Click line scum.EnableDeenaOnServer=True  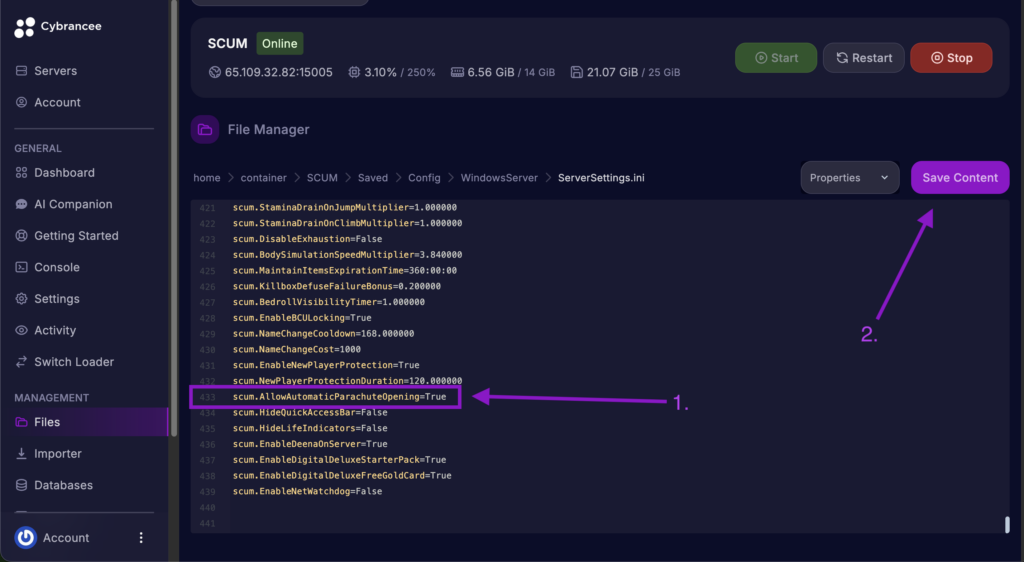click(x=310, y=444)
